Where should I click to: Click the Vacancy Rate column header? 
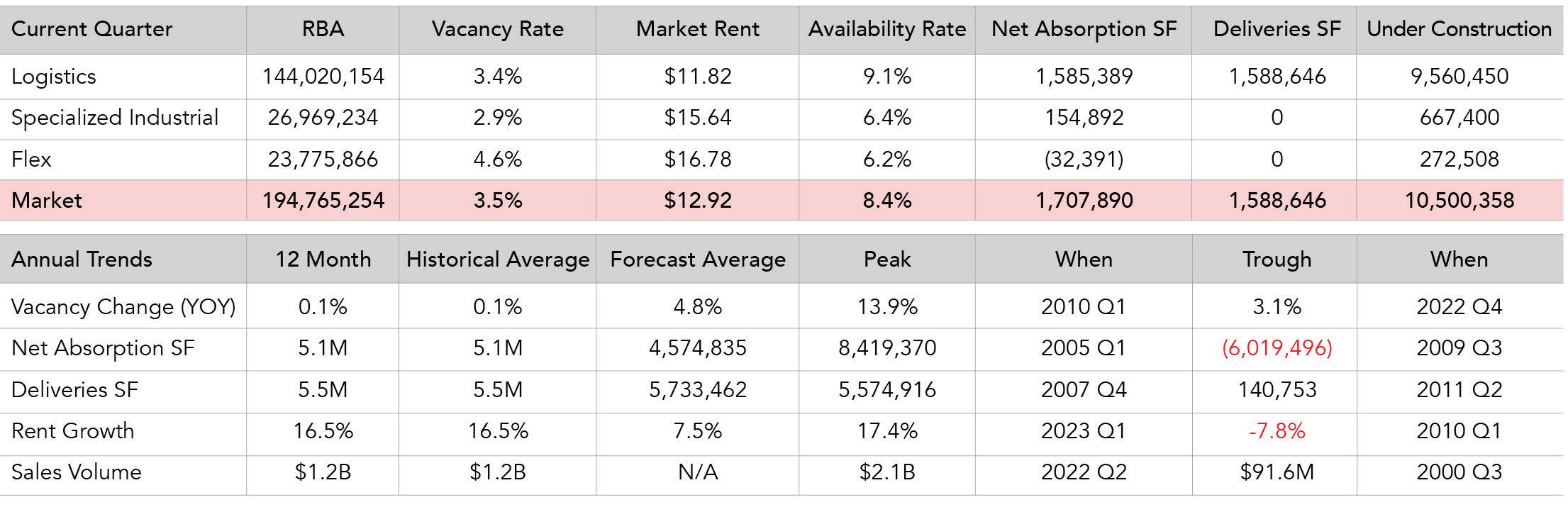[497, 29]
